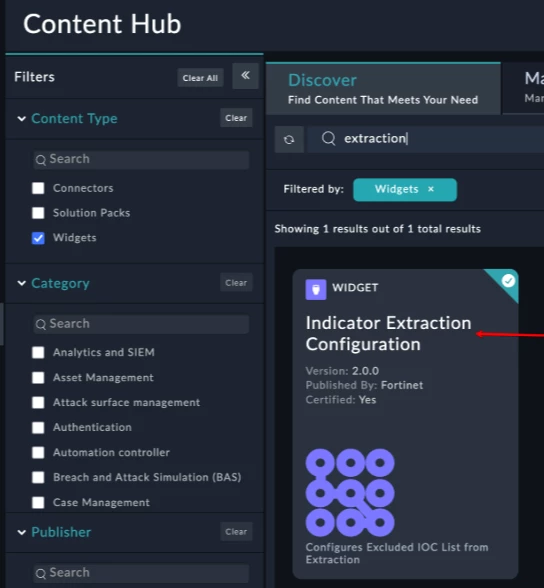Uncheck the Widgets content type
Image resolution: width=544 pixels, height=588 pixels.
click(38, 238)
